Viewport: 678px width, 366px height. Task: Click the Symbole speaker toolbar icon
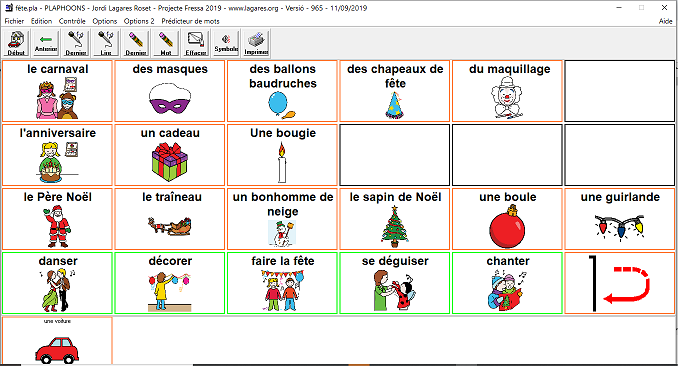tap(226, 43)
